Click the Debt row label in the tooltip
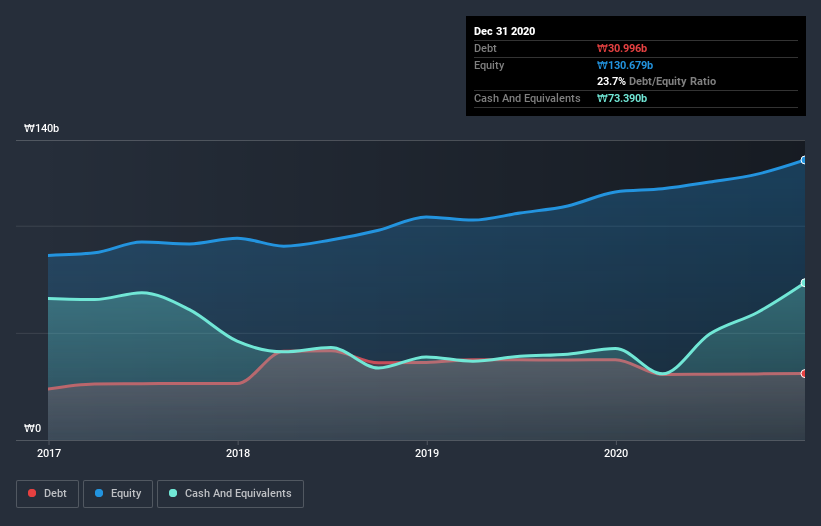 point(485,48)
